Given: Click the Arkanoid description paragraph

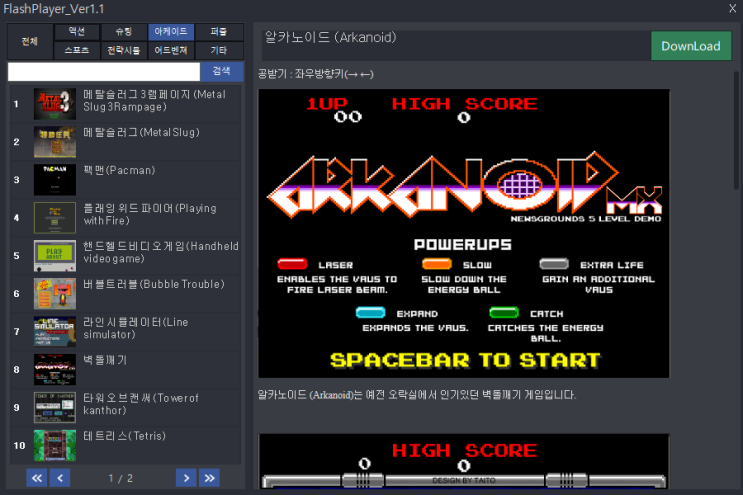Looking at the screenshot, I should pyautogui.click(x=417, y=395).
